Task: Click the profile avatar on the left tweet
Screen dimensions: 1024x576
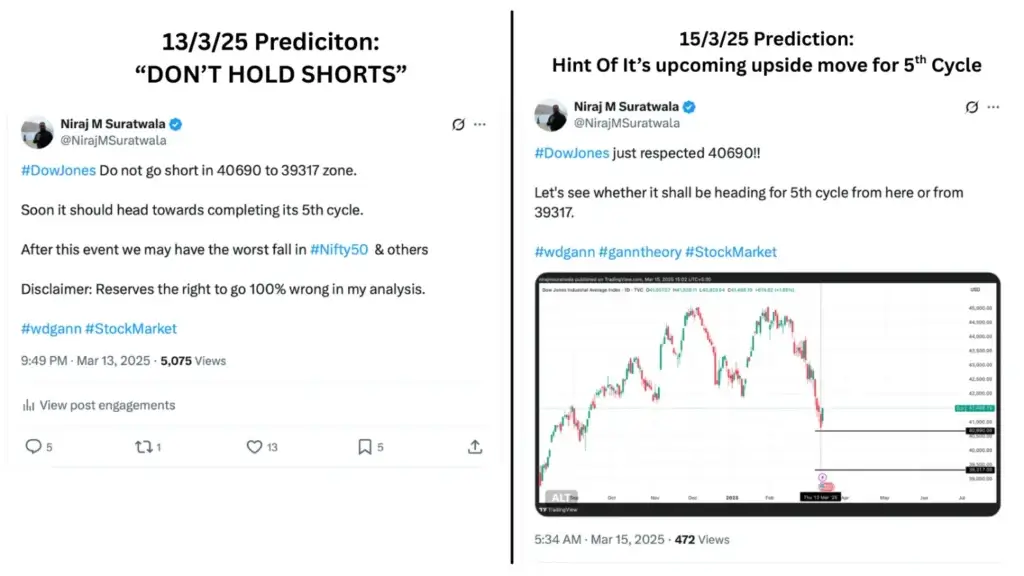Action: 37,133
